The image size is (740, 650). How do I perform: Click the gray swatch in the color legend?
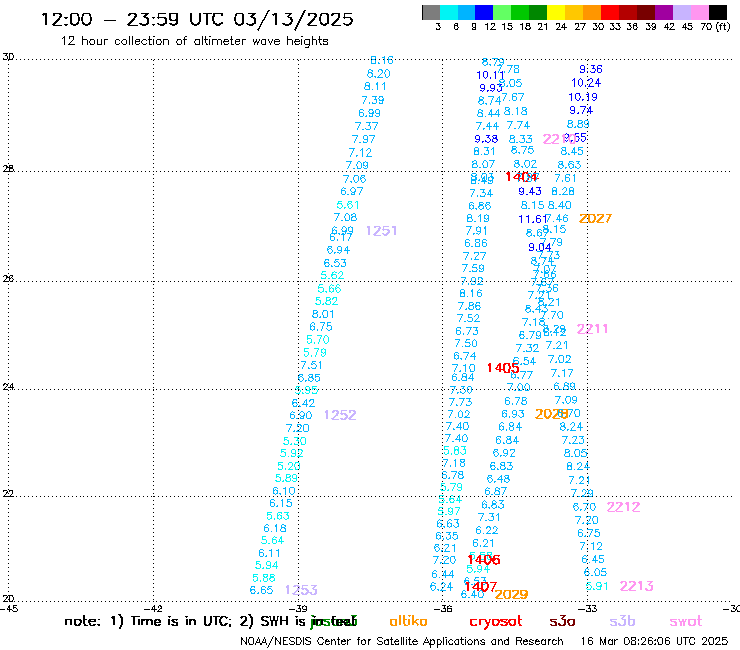point(431,12)
